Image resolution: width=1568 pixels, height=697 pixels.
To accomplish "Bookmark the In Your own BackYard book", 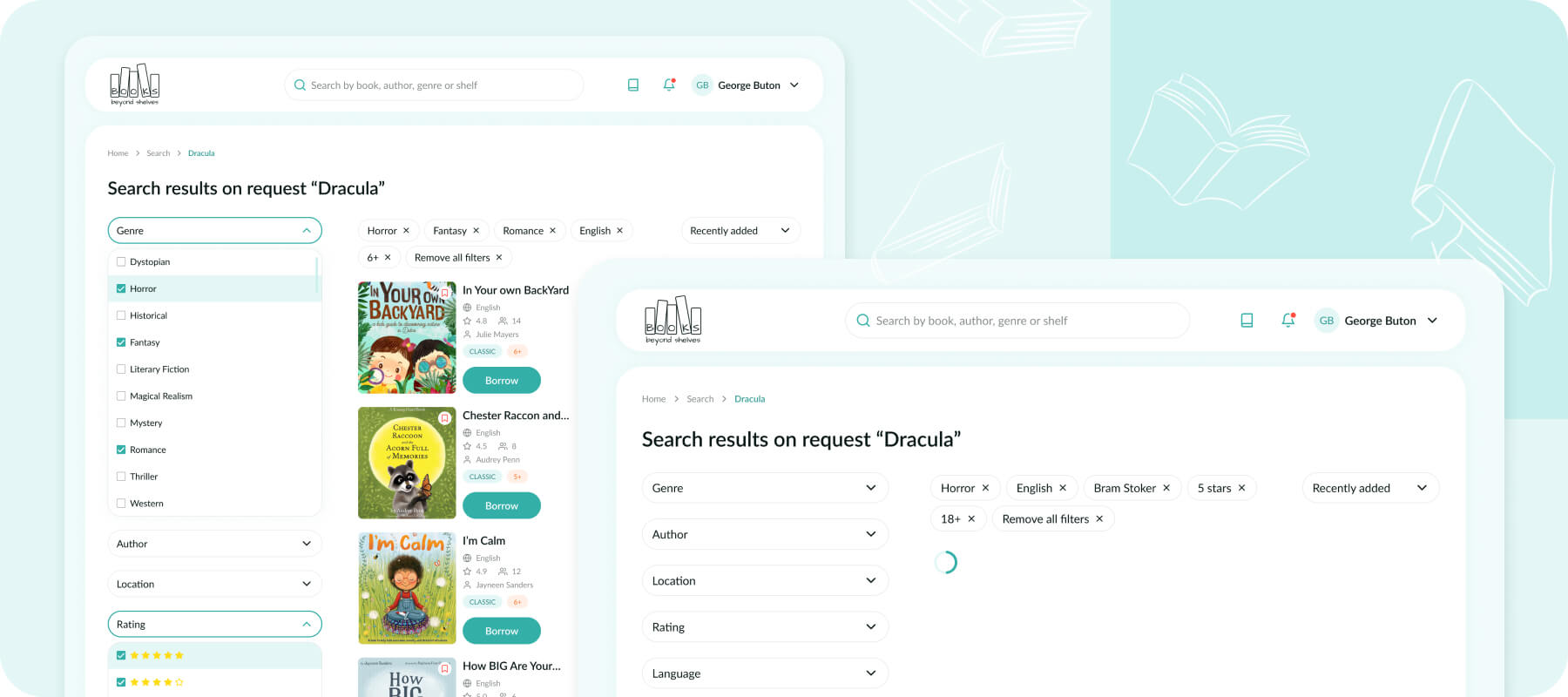I will pyautogui.click(x=444, y=294).
